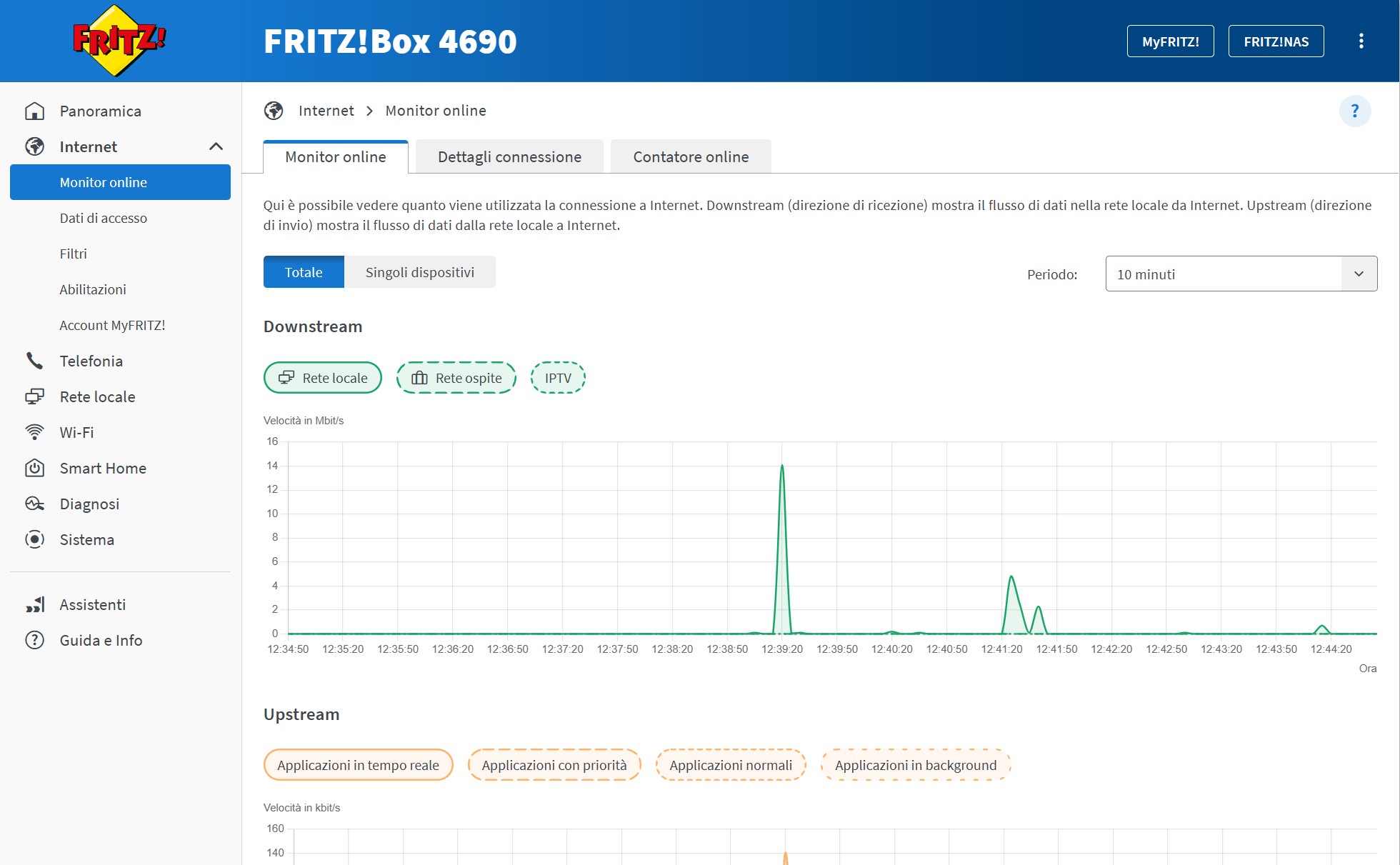The width and height of the screenshot is (1400, 865).
Task: Click the Rete locale network icon in sidebar
Action: (34, 396)
